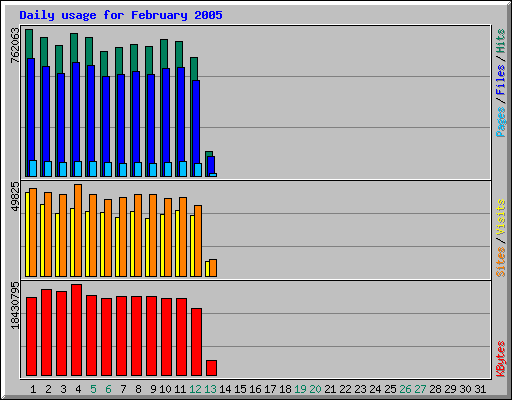Click the 'Visits' legend label

tap(500, 218)
